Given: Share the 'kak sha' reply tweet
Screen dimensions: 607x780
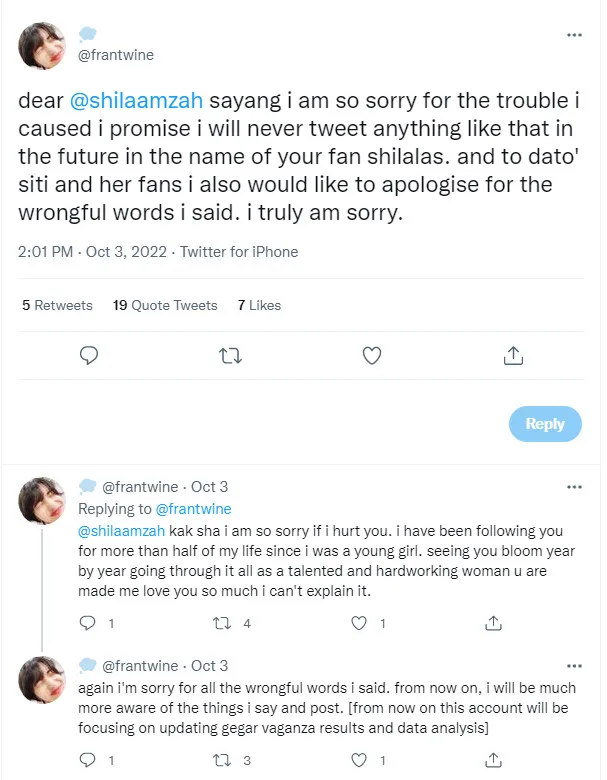Looking at the screenshot, I should (493, 623).
